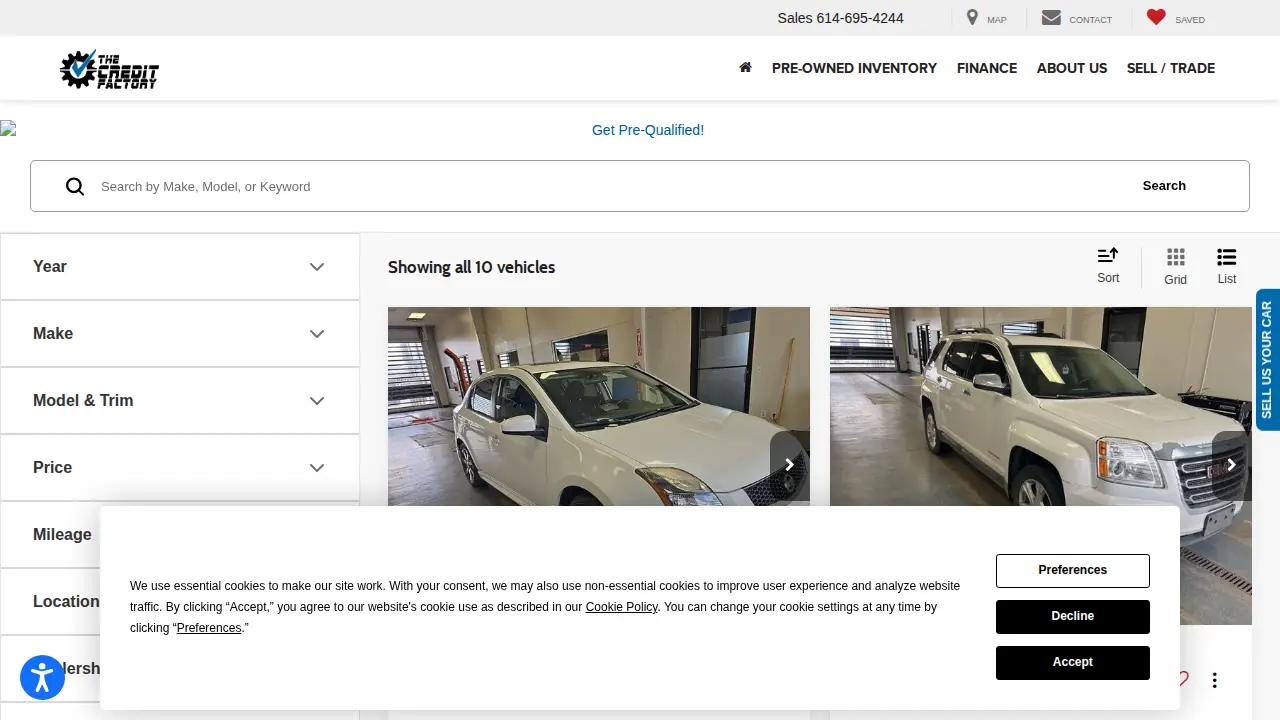Follow the Get Pre-Qualified link
This screenshot has width=1280, height=720.
[x=648, y=130]
